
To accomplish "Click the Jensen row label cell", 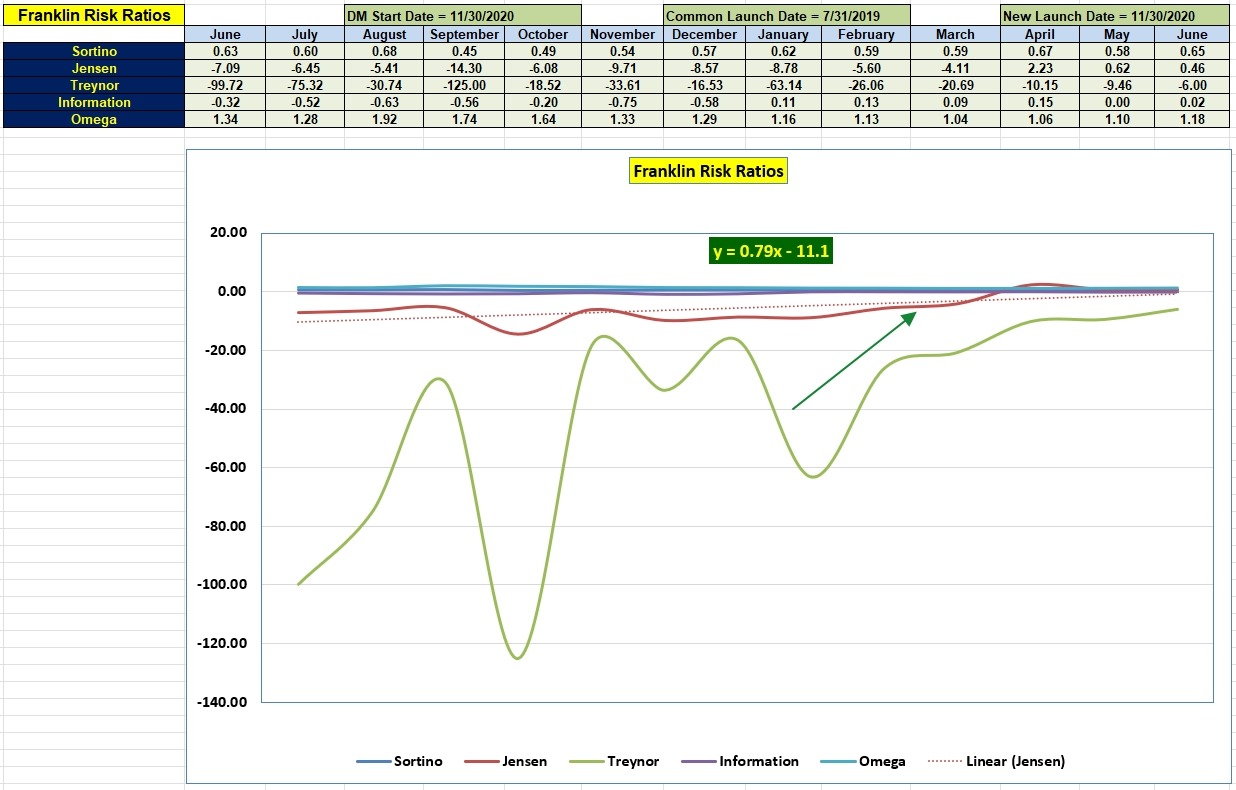I will point(94,68).
